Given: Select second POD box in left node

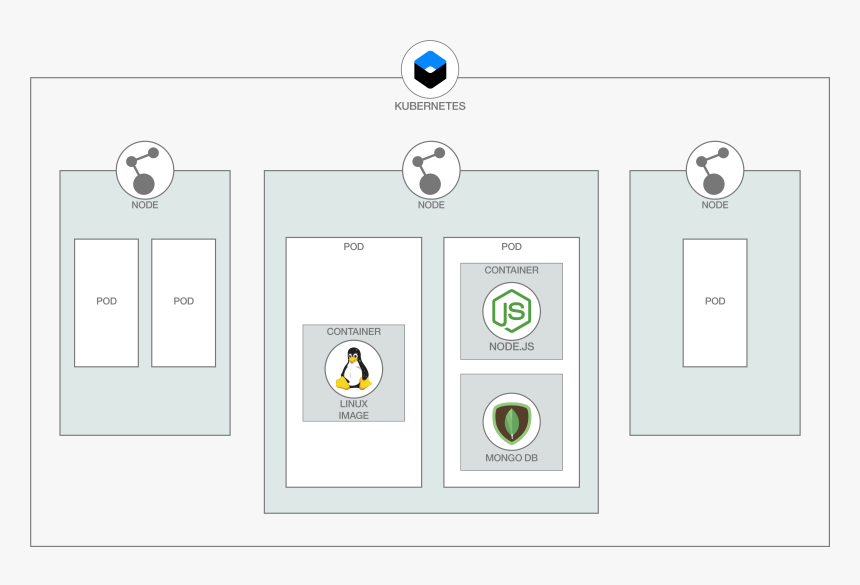Looking at the screenshot, I should pyautogui.click(x=184, y=303).
